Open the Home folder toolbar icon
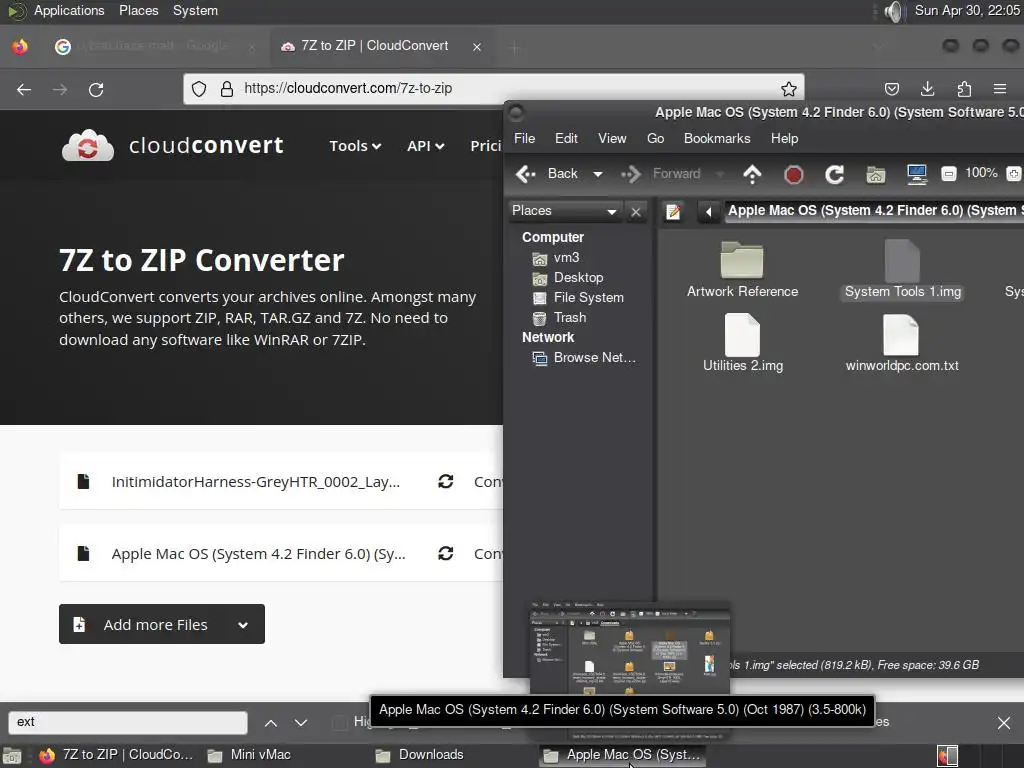The height and width of the screenshot is (768, 1024). (876, 174)
